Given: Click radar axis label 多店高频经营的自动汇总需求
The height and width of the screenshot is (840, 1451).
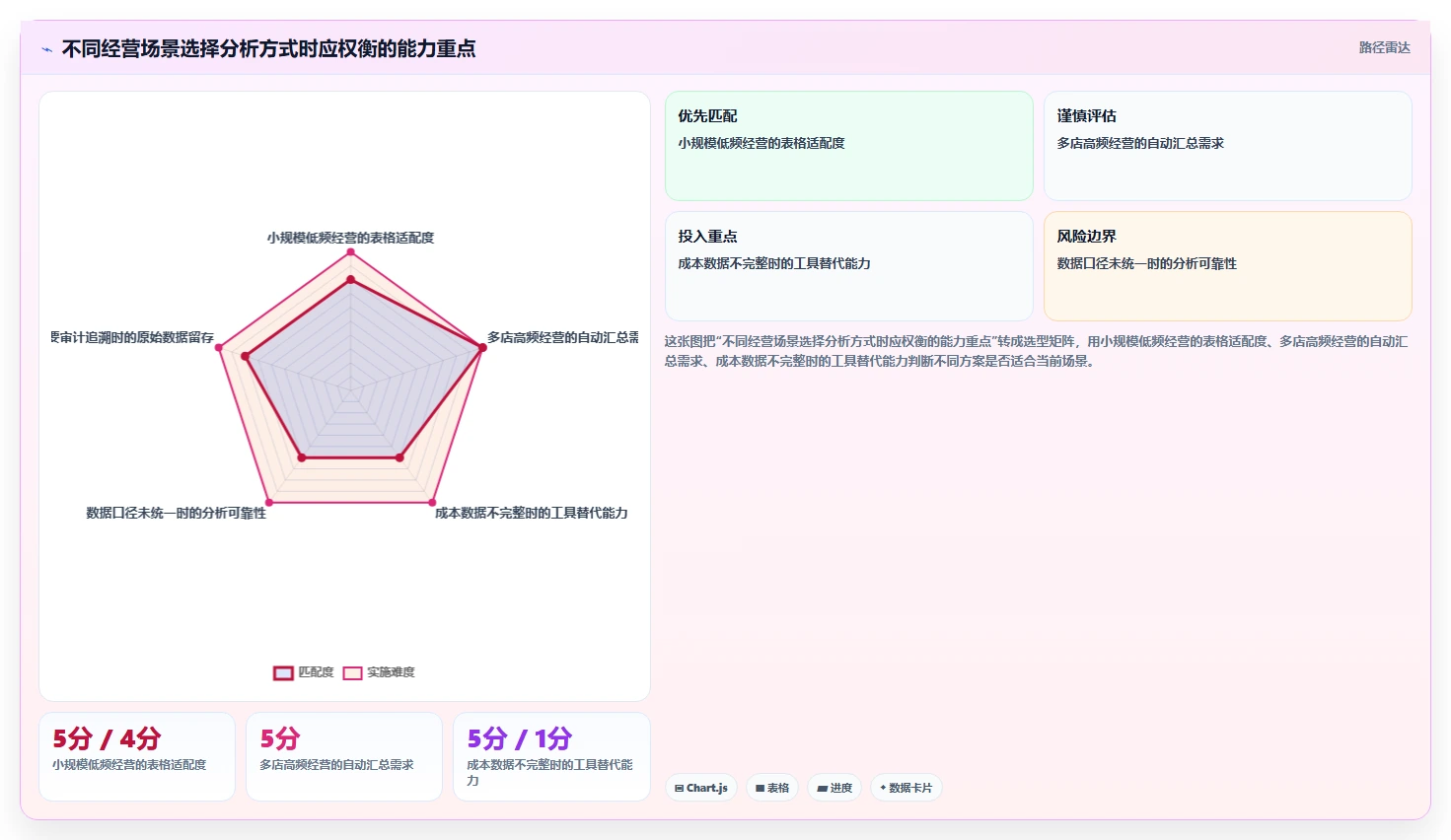Looking at the screenshot, I should pos(563,337).
